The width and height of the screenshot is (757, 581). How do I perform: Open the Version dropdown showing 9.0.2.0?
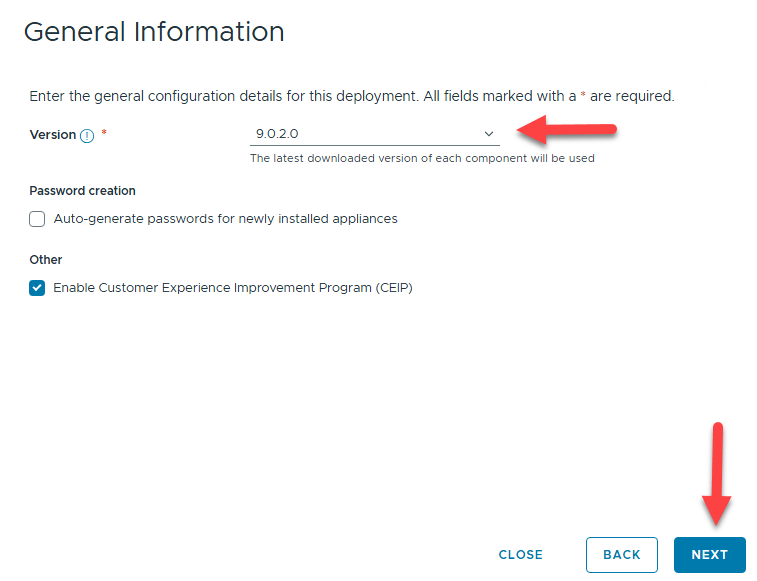tap(373, 134)
